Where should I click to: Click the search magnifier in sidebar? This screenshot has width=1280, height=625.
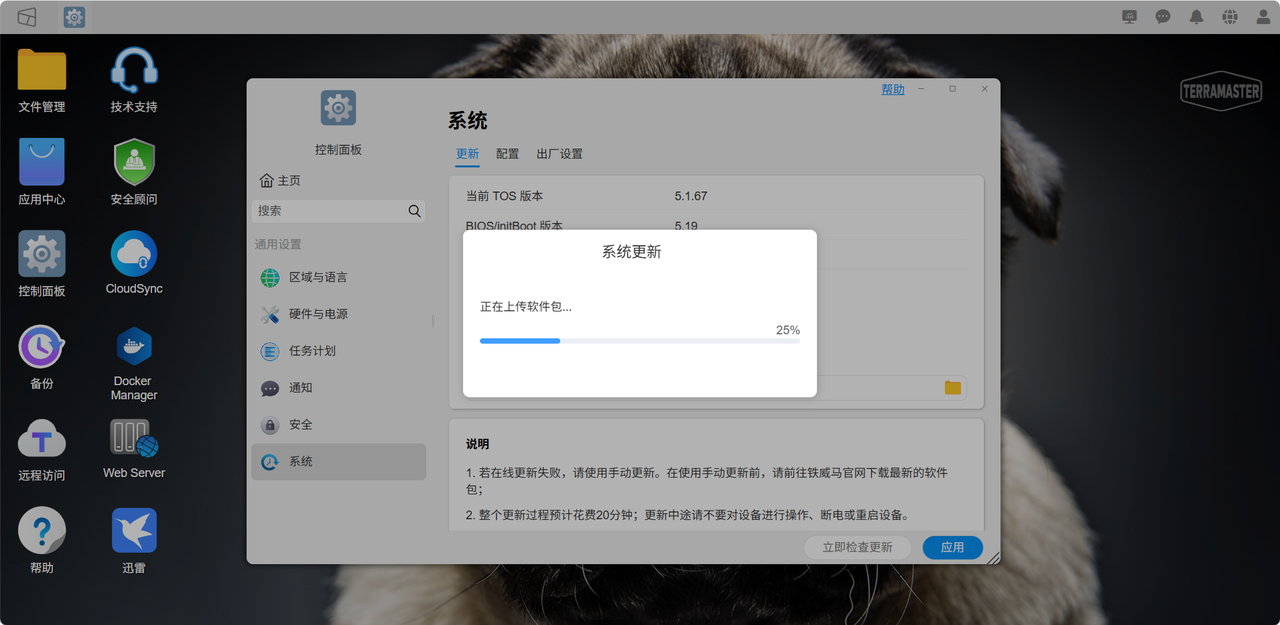414,211
